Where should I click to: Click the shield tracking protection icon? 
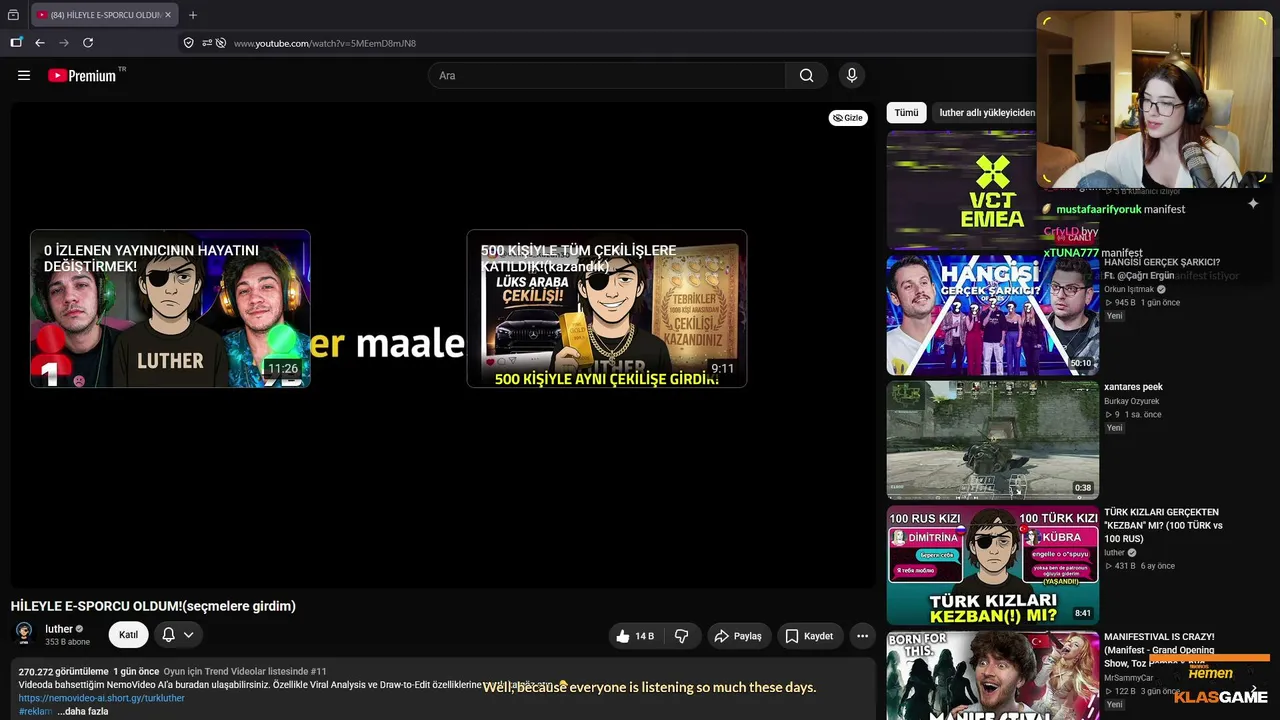(x=188, y=43)
